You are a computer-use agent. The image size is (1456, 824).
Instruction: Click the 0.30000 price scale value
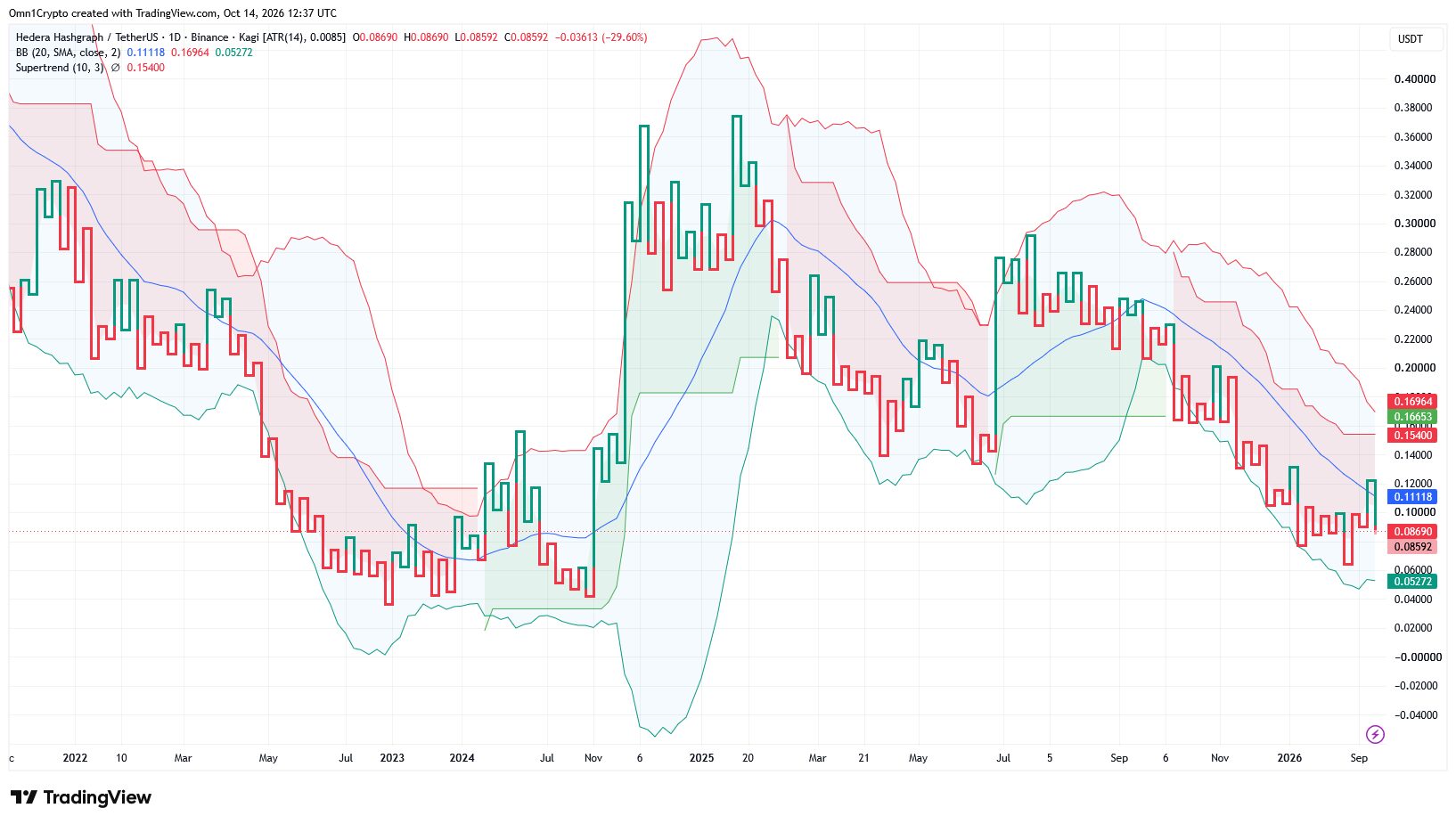(x=1415, y=224)
